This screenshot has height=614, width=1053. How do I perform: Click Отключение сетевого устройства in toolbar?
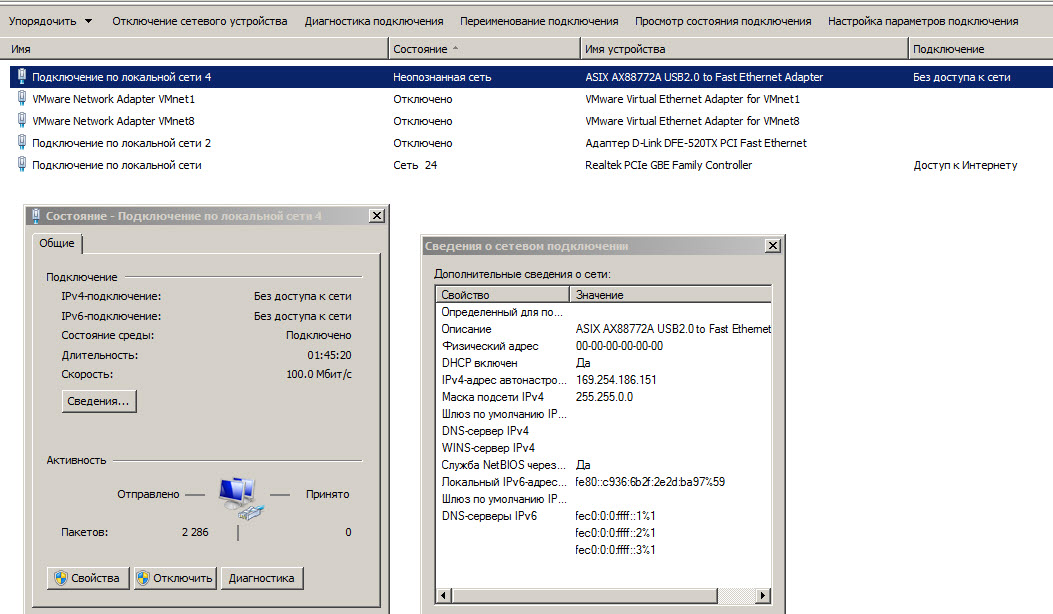[x=199, y=21]
